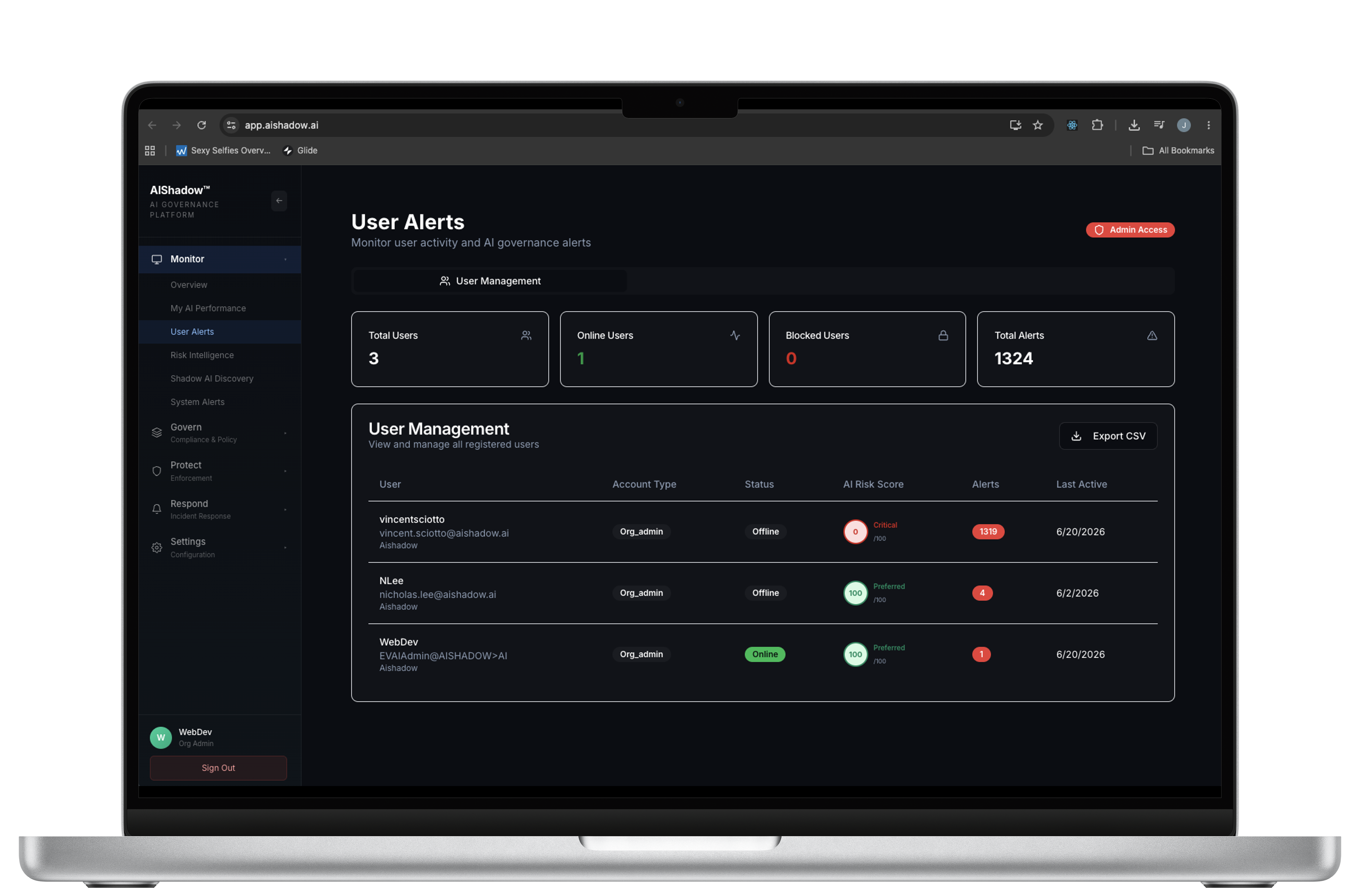Open the browser three-dot menu
Screen dimensions: 1360x896
[1208, 125]
